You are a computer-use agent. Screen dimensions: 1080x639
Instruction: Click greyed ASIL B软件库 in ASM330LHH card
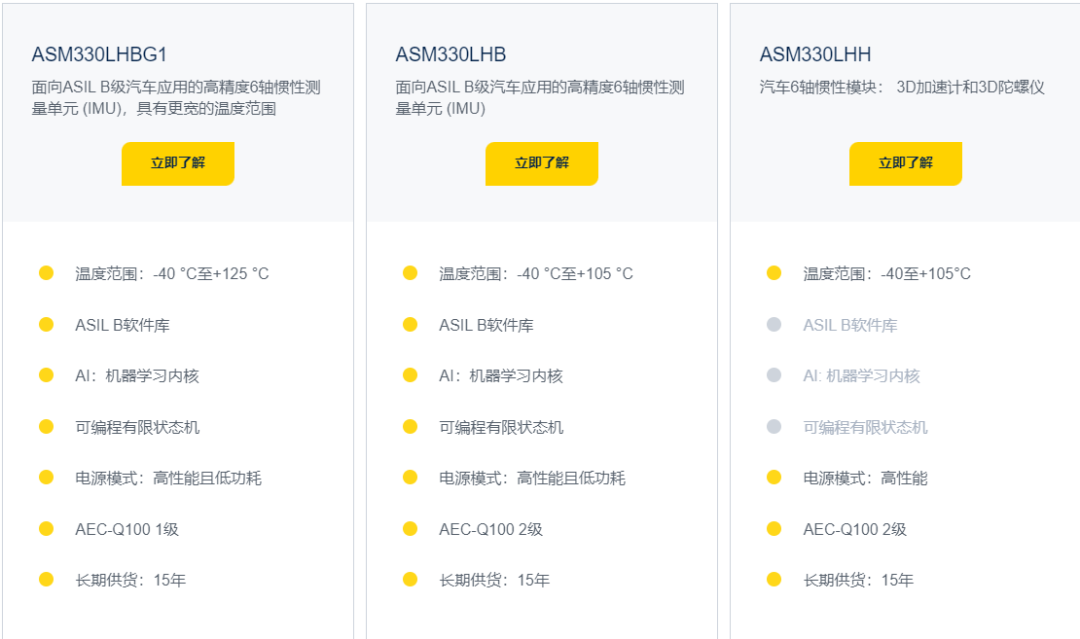[850, 325]
